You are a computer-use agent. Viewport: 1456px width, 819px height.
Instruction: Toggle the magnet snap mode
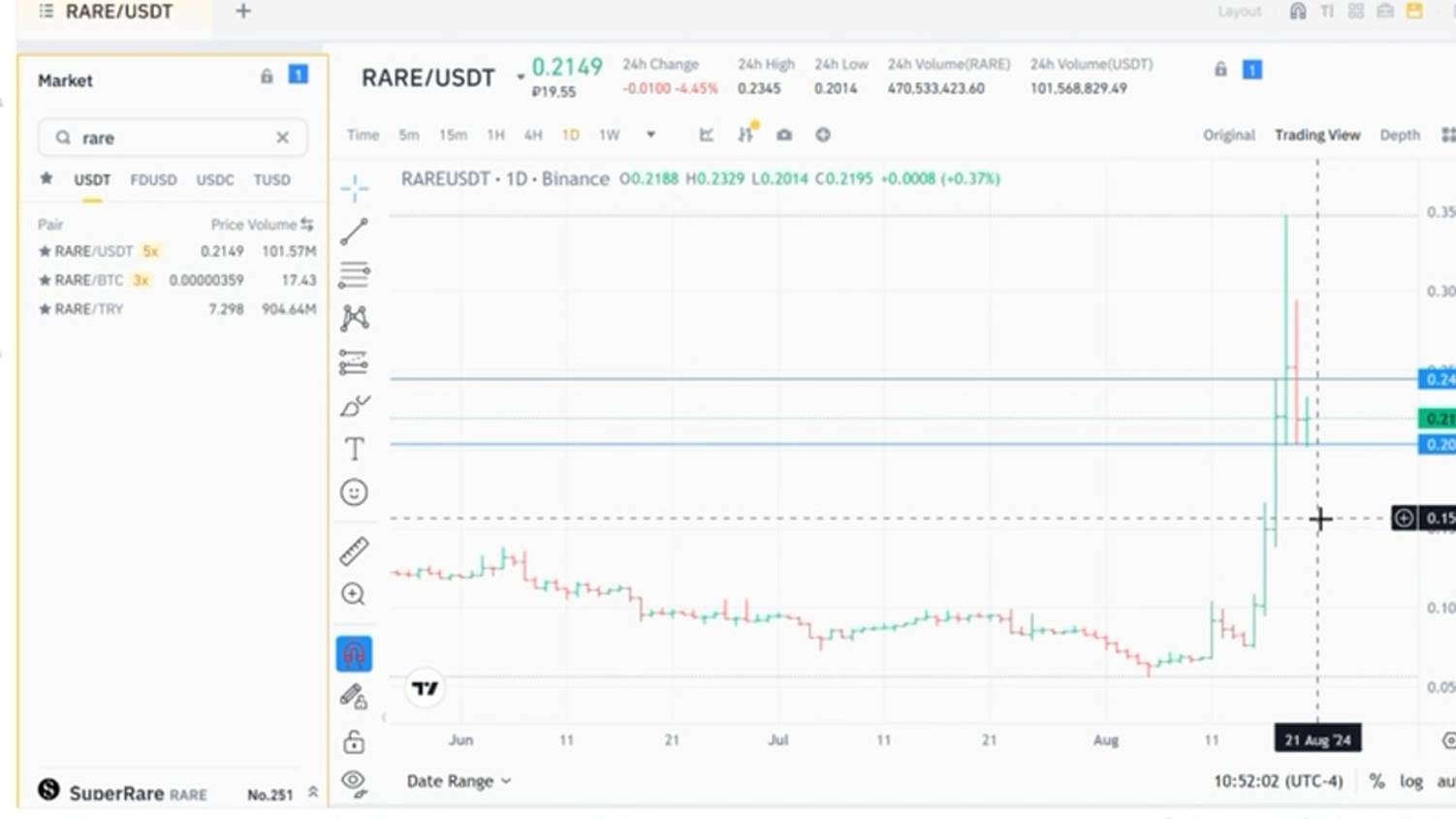(x=354, y=653)
